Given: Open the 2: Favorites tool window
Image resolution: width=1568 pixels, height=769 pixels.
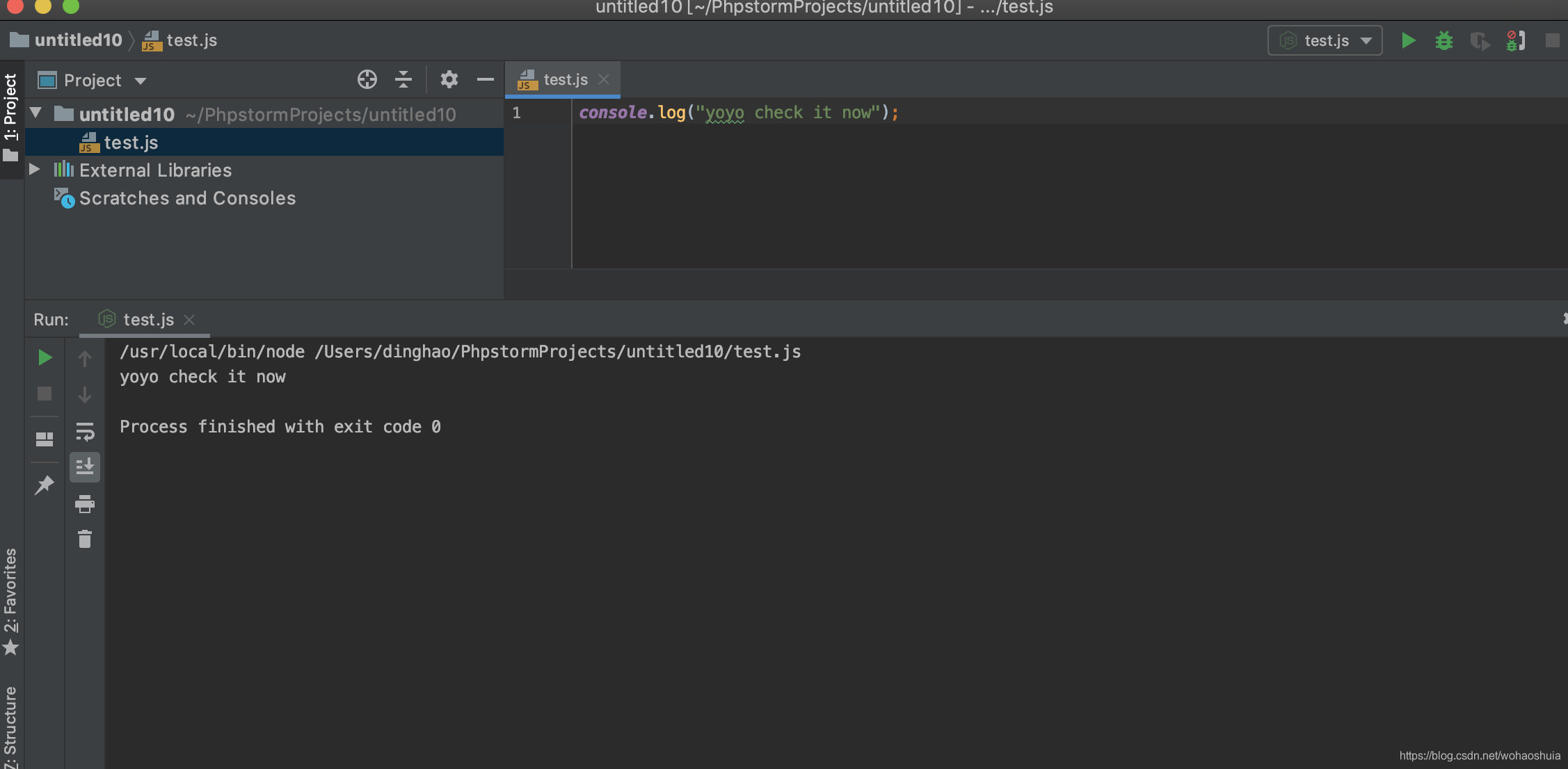Looking at the screenshot, I should point(11,601).
